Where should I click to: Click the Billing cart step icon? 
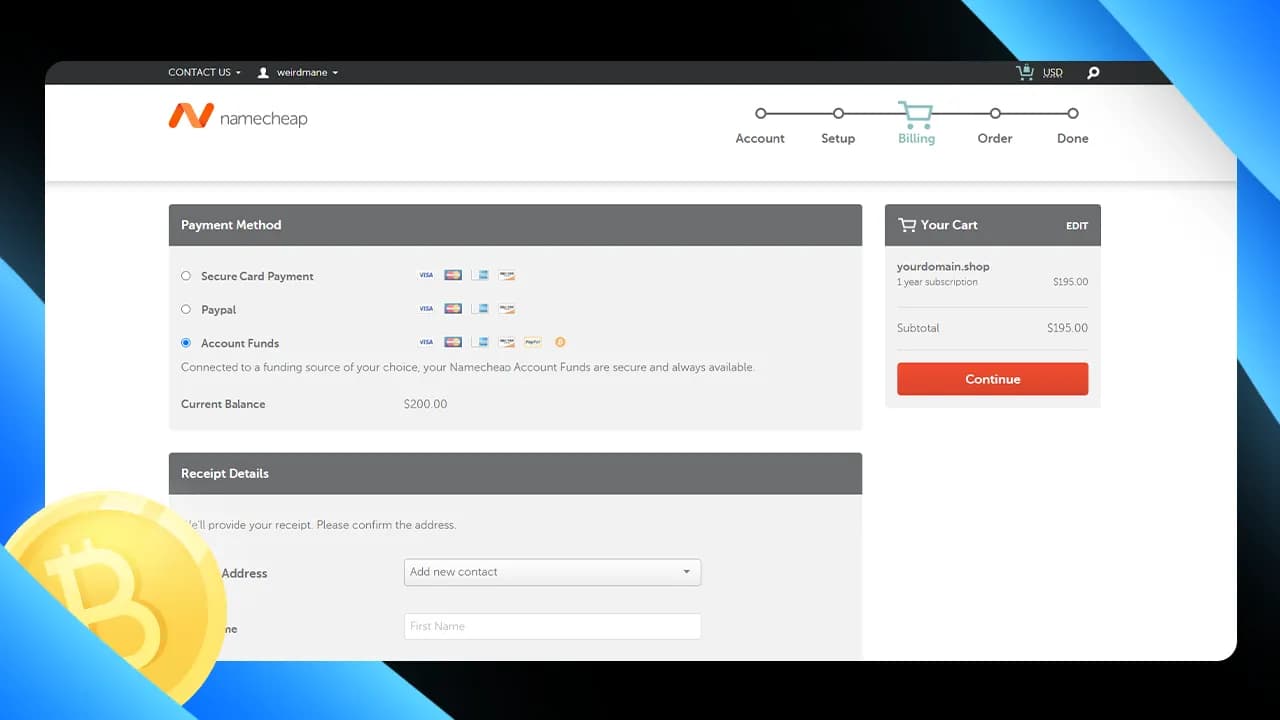pos(915,112)
